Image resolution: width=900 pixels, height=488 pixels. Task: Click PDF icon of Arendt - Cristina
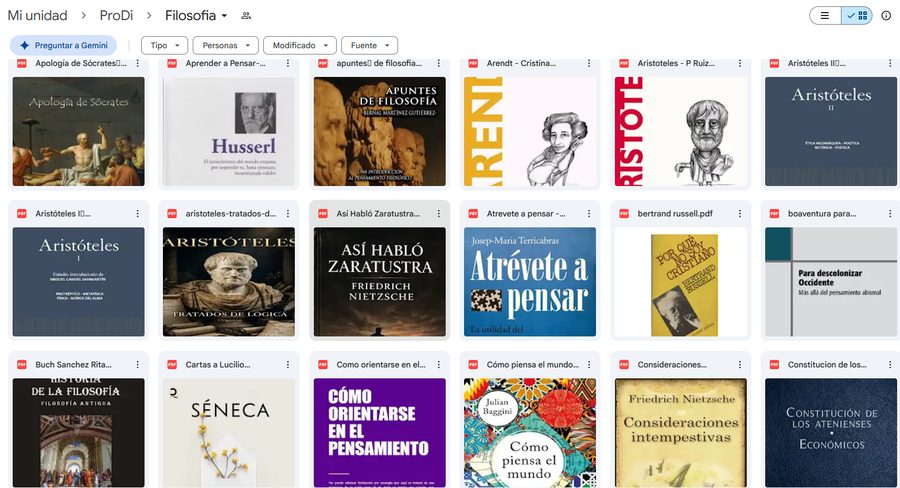point(473,63)
